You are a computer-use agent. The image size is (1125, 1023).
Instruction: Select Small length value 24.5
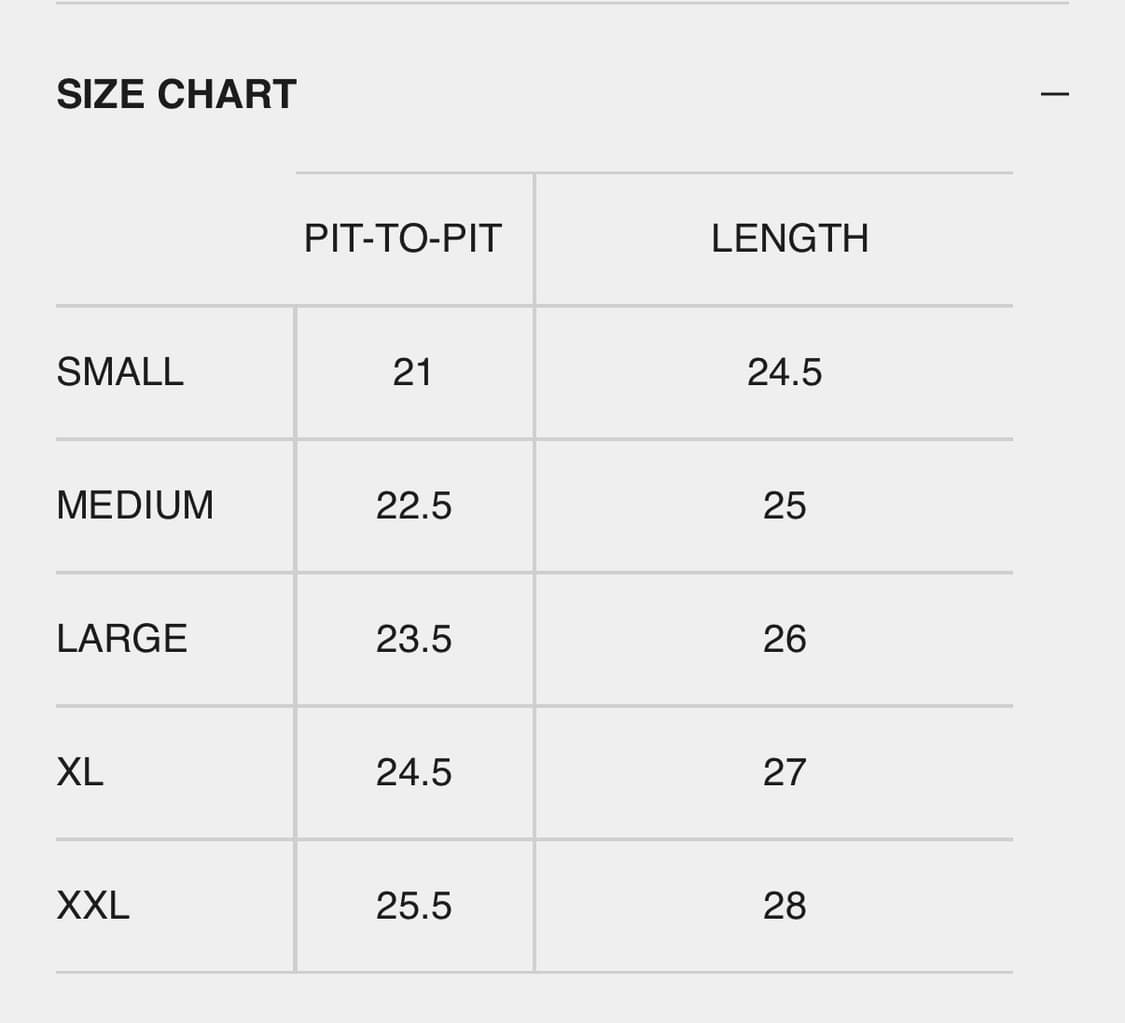tap(784, 372)
